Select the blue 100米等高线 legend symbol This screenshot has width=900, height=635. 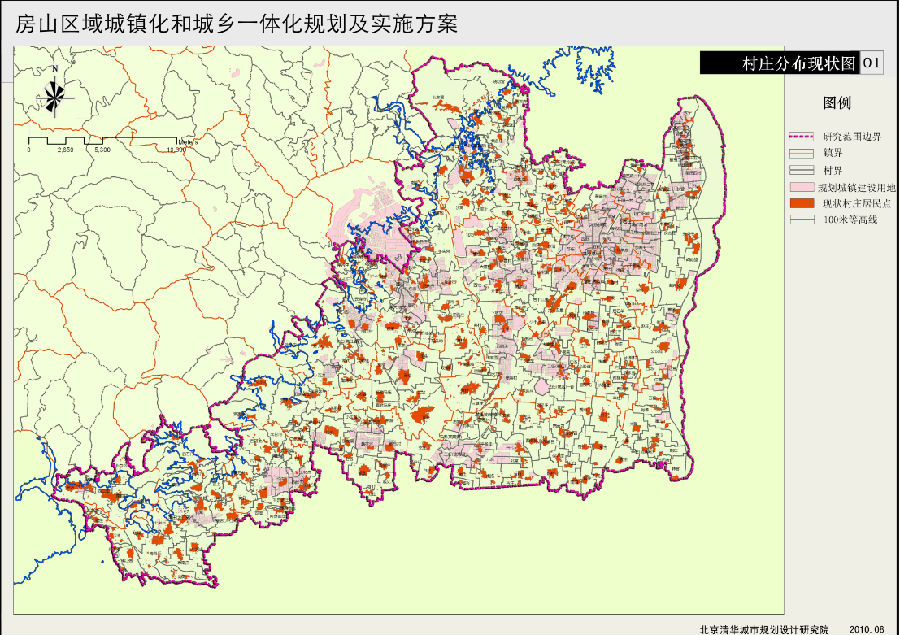(x=801, y=220)
